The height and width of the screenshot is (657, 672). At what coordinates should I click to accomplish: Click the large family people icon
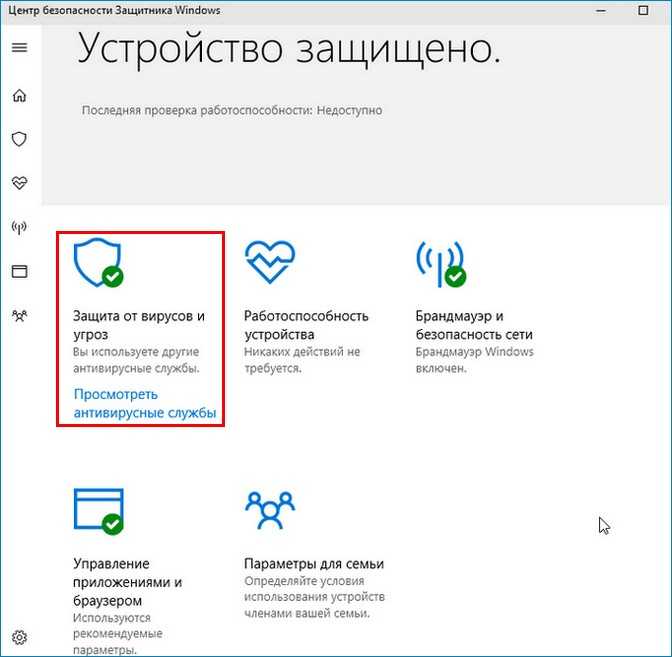coord(270,510)
